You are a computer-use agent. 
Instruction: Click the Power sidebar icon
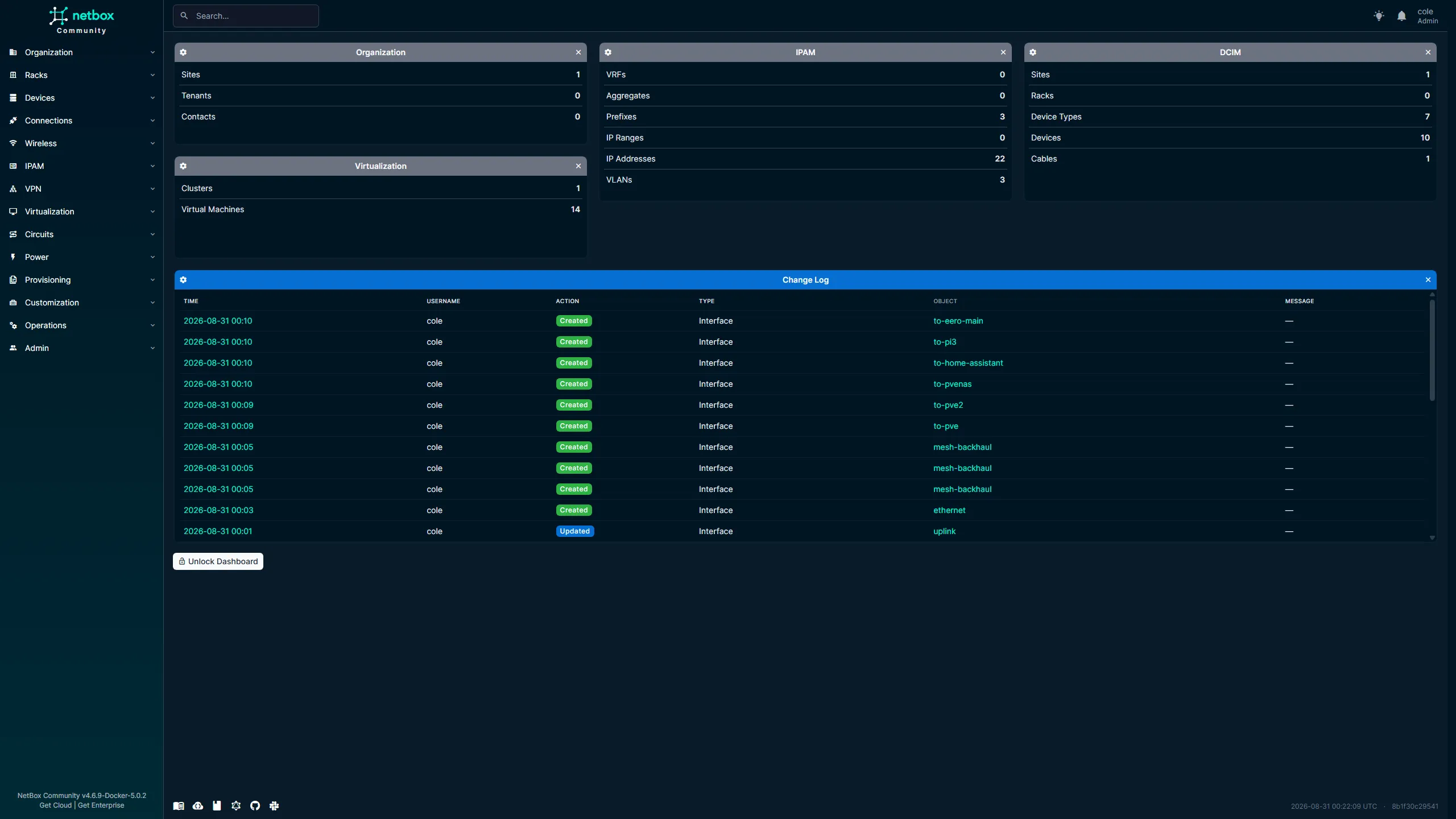click(13, 257)
